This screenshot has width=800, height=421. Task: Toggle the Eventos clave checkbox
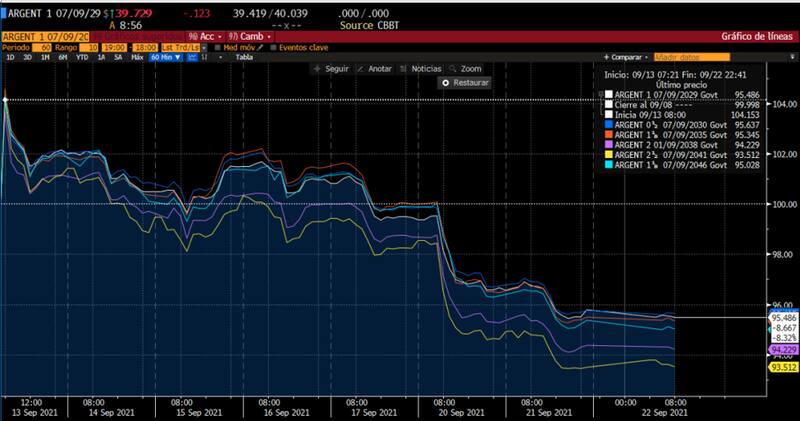272,47
